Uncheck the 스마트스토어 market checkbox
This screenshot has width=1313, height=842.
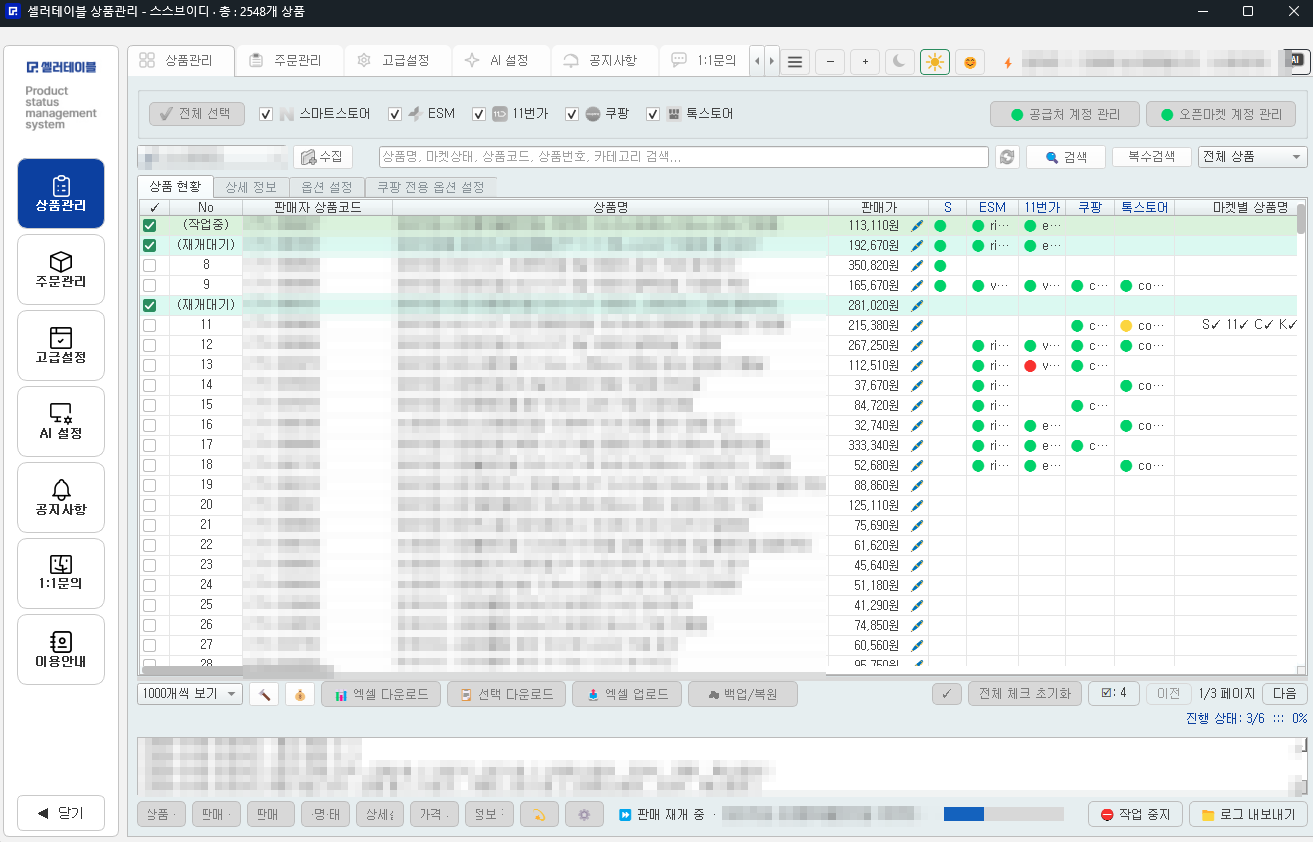(265, 114)
